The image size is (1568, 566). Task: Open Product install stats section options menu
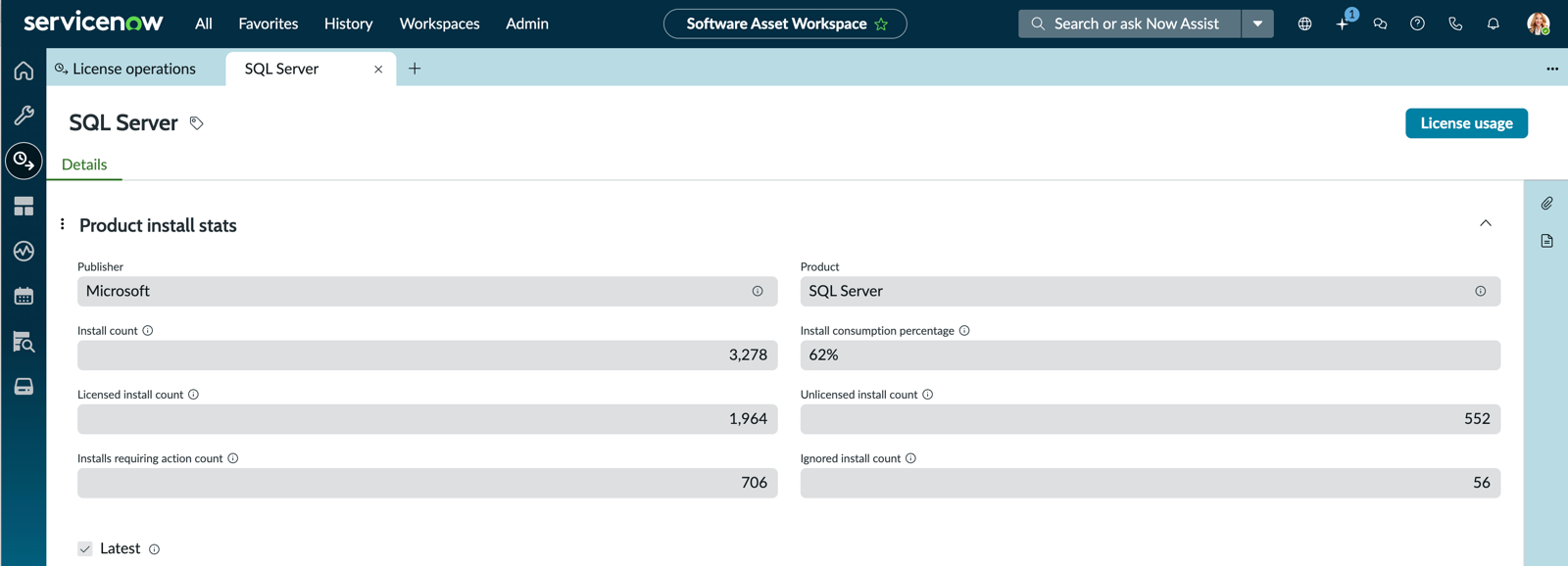point(63,224)
